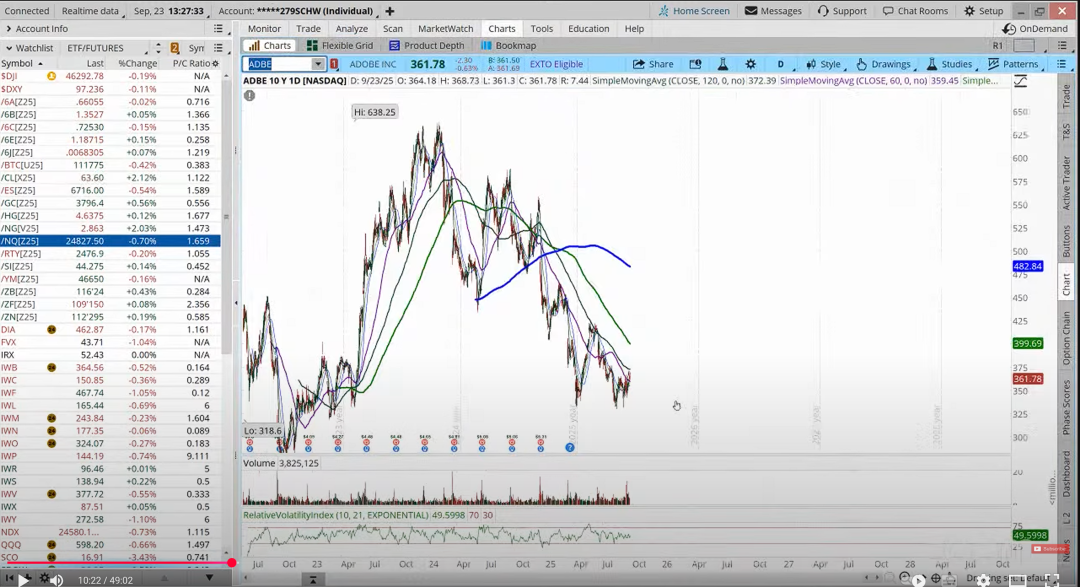The width and height of the screenshot is (1080, 587).
Task: Open Account Info section menu icon
Action: (x=218, y=29)
